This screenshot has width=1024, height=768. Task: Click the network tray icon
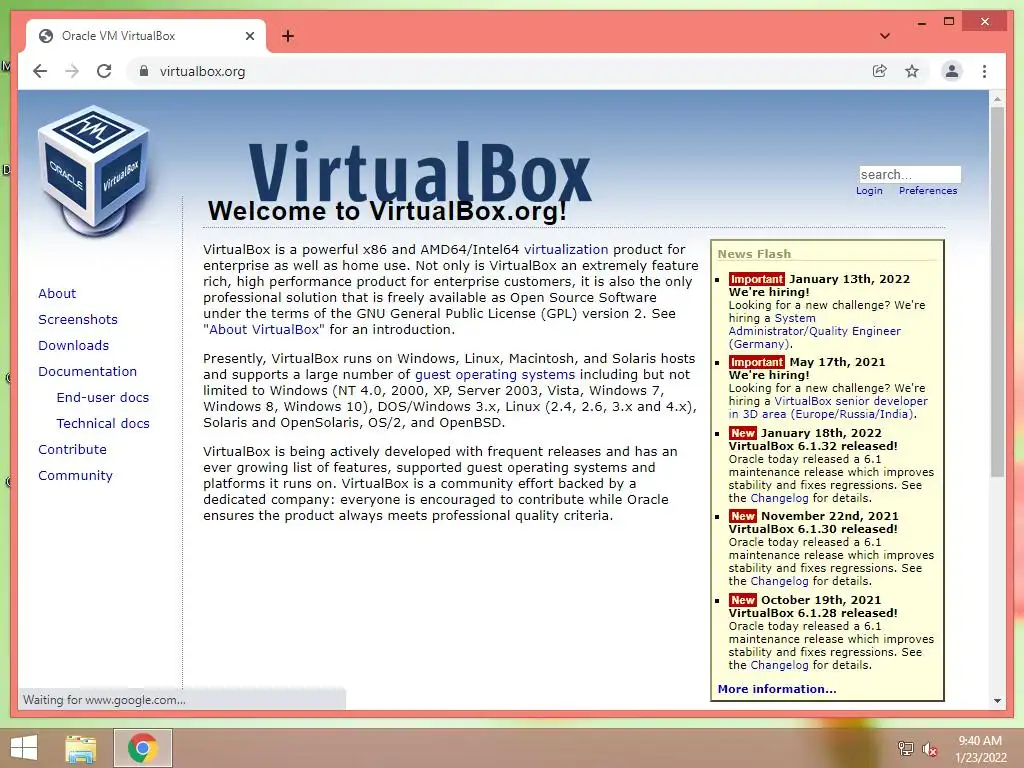point(905,749)
